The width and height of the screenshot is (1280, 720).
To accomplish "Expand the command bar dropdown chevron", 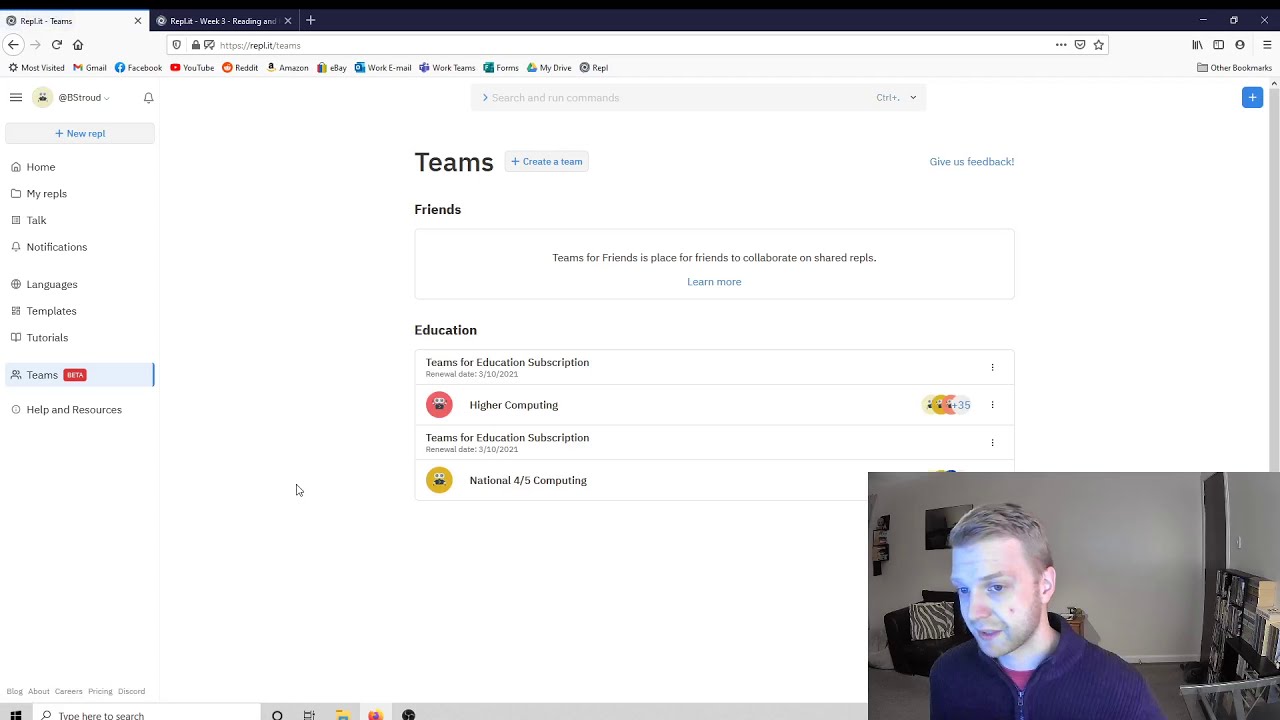I will [913, 98].
